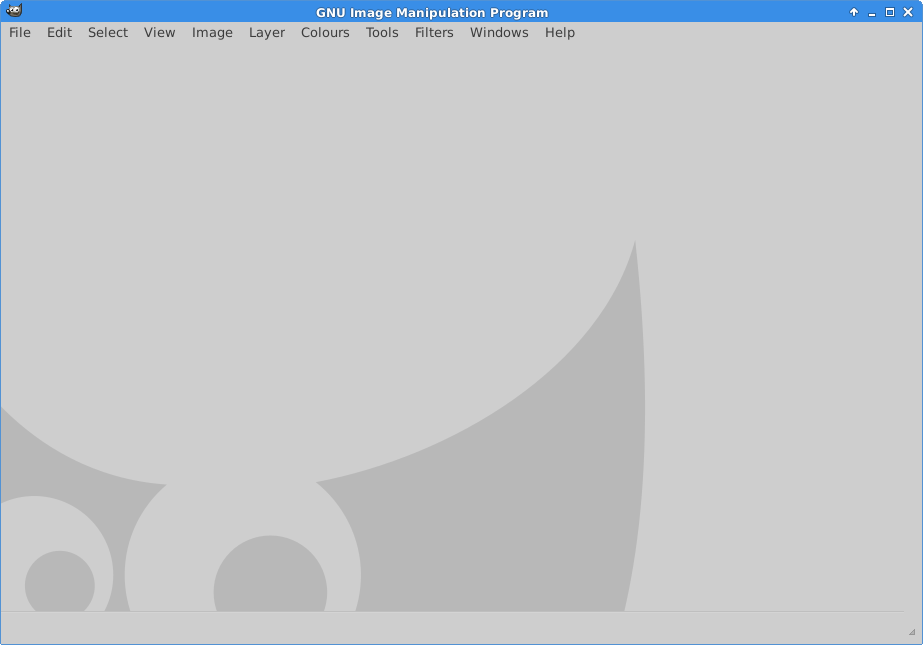The width and height of the screenshot is (923, 645).
Task: Open the View menu
Action: pos(160,32)
